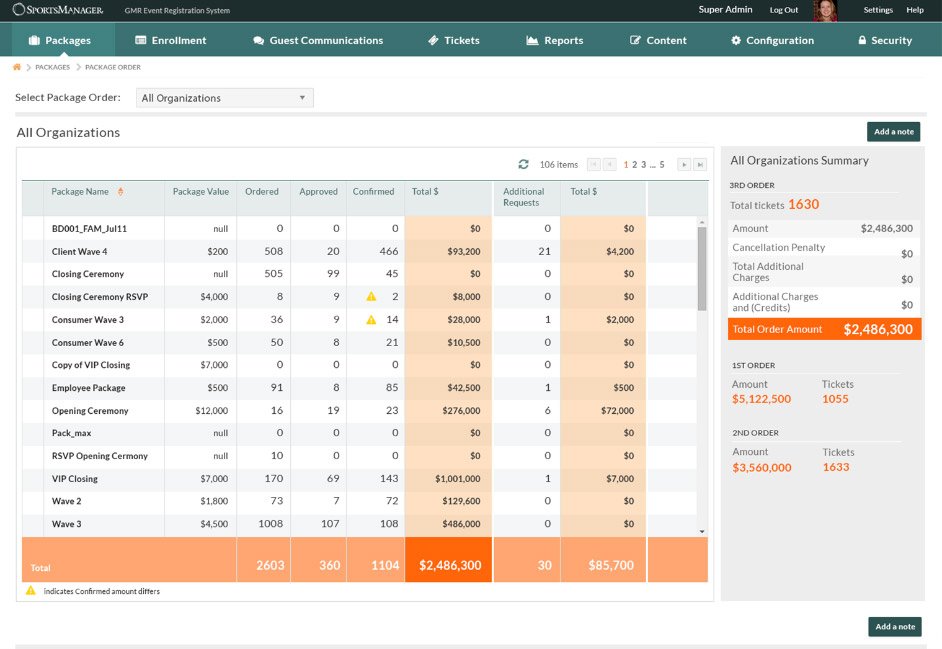This screenshot has height=649, width=942.
Task: Open Settings from the top bar
Action: [x=877, y=9]
